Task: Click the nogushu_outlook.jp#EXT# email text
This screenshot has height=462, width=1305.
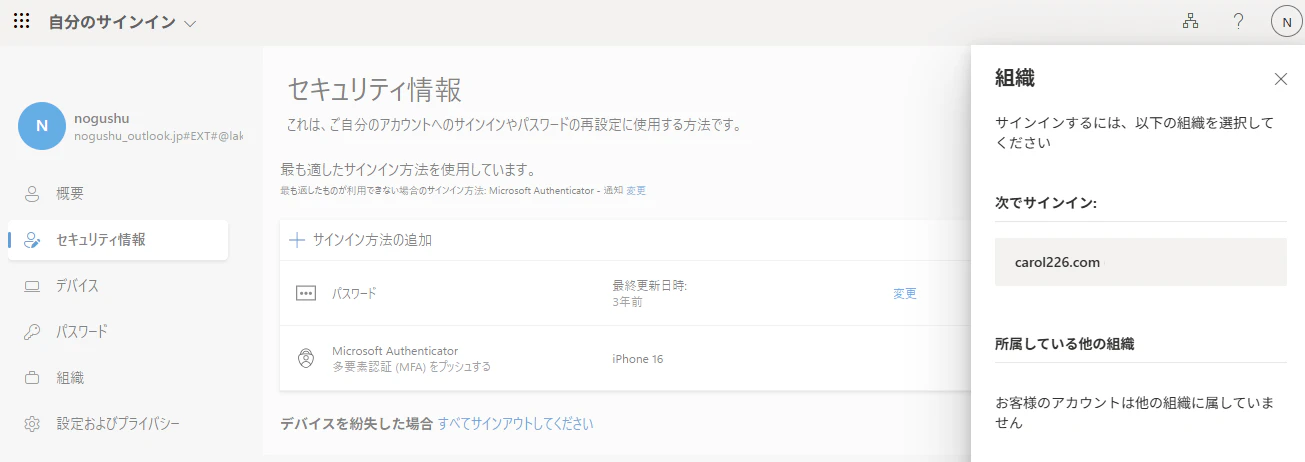Action: [x=158, y=136]
